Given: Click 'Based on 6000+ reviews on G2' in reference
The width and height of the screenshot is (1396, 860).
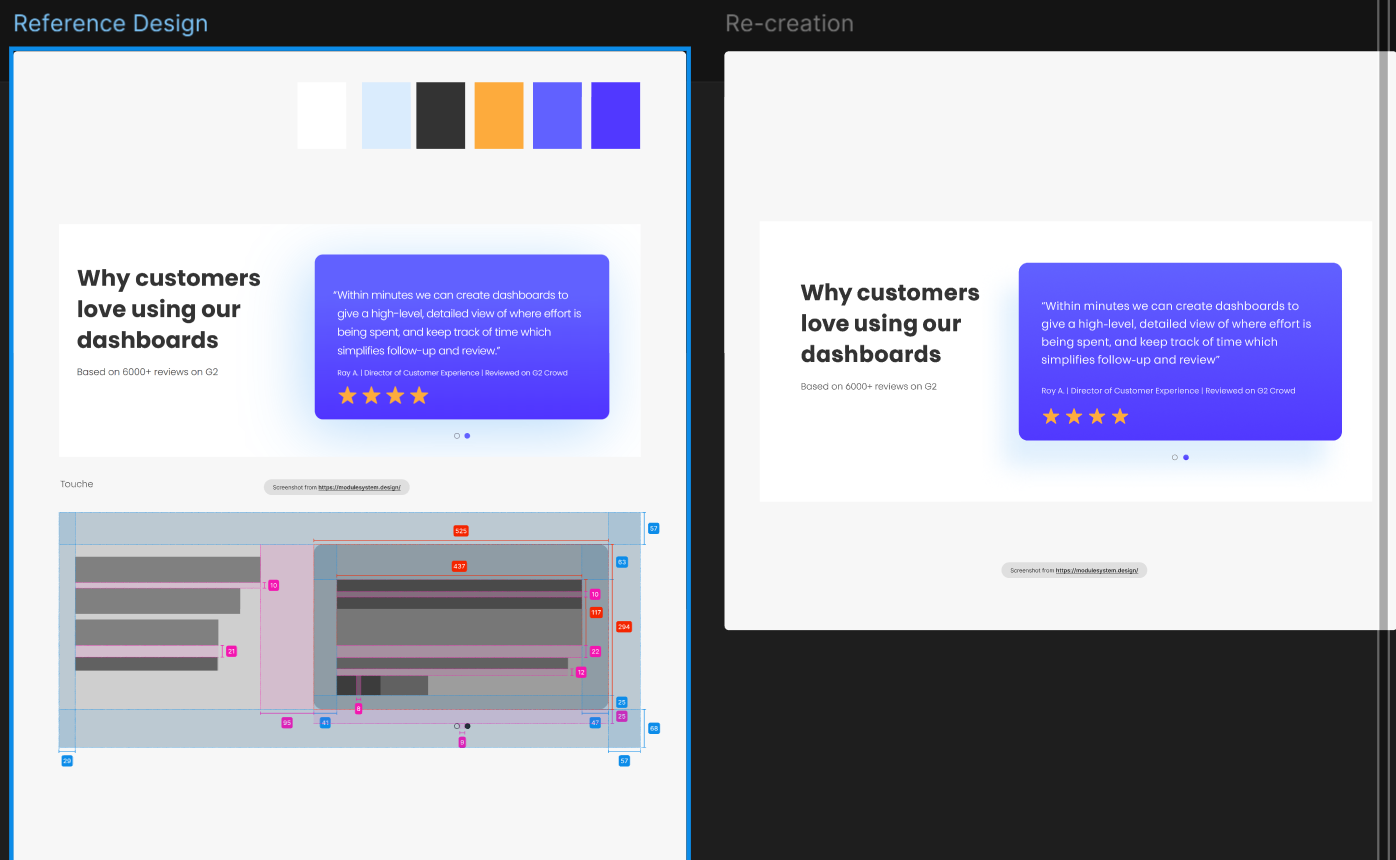Looking at the screenshot, I should tap(148, 372).
